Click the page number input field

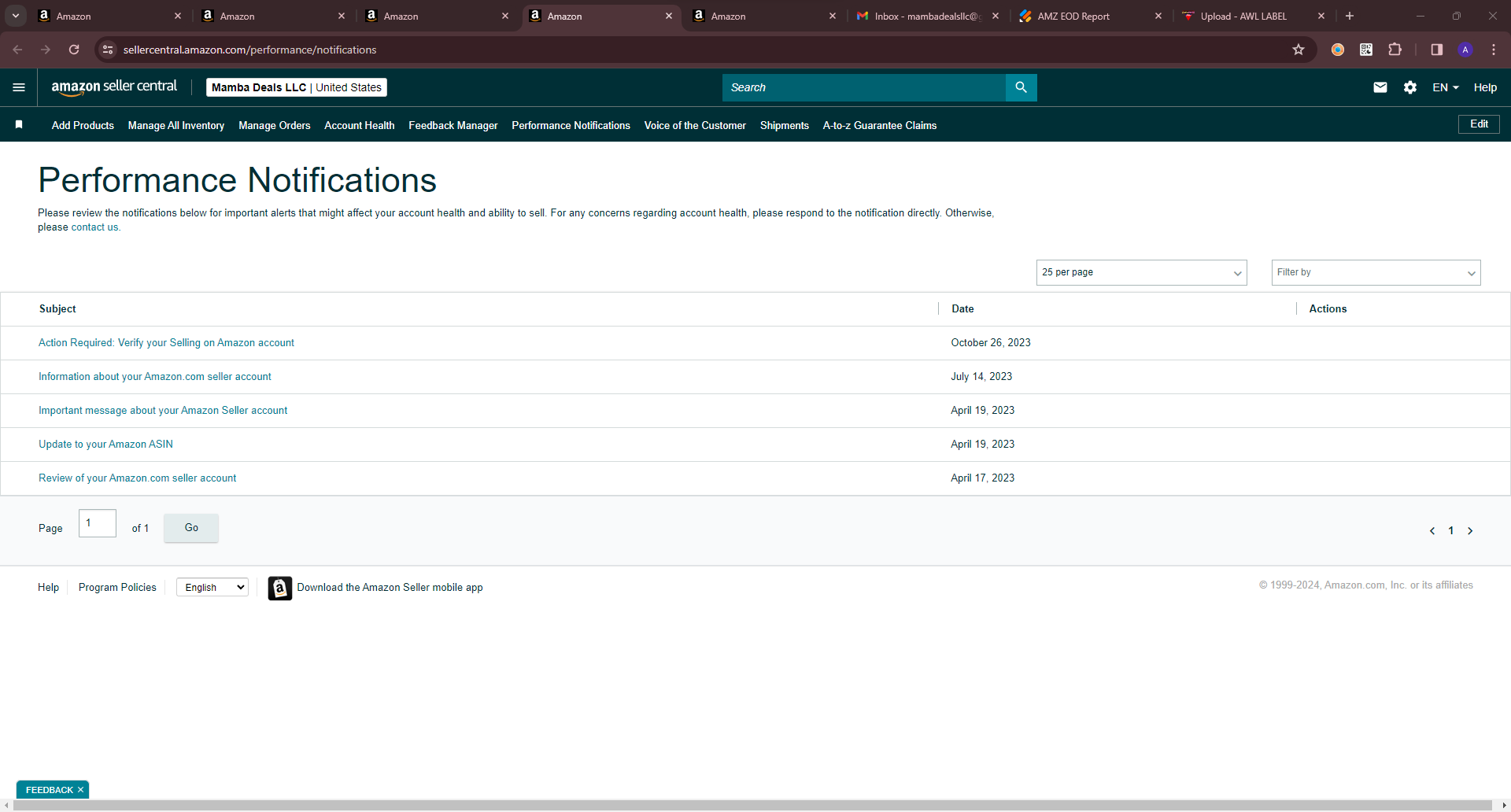[98, 523]
